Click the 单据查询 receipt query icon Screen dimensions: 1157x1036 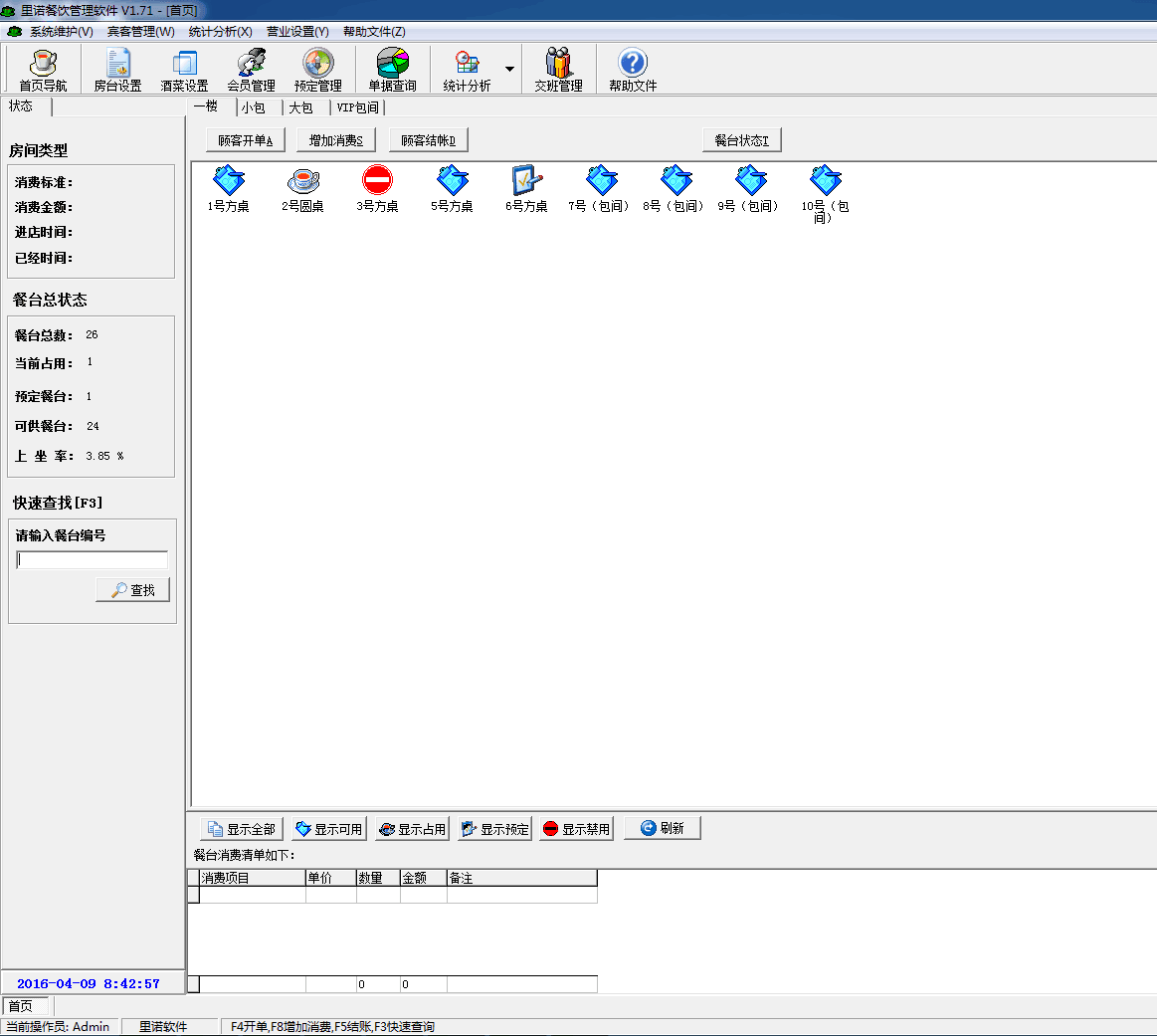[392, 70]
